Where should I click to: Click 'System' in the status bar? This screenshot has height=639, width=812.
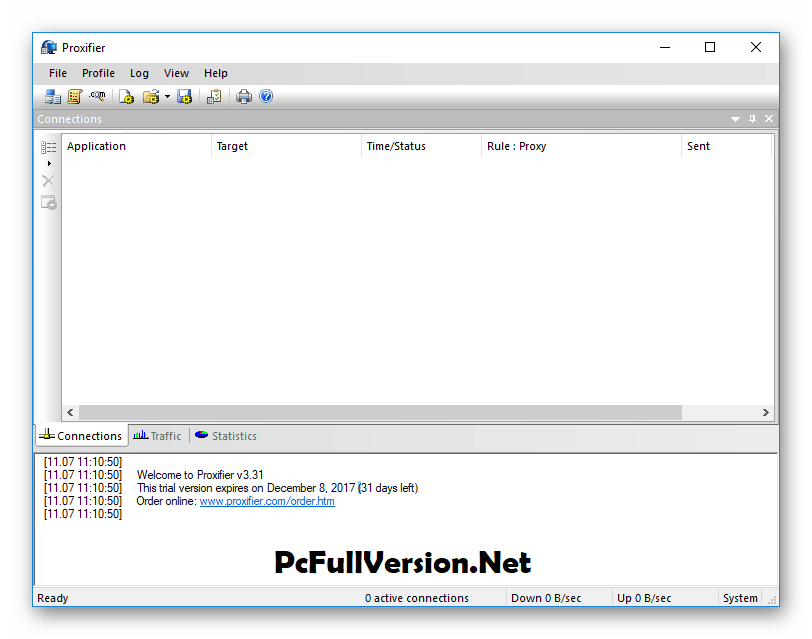740,598
